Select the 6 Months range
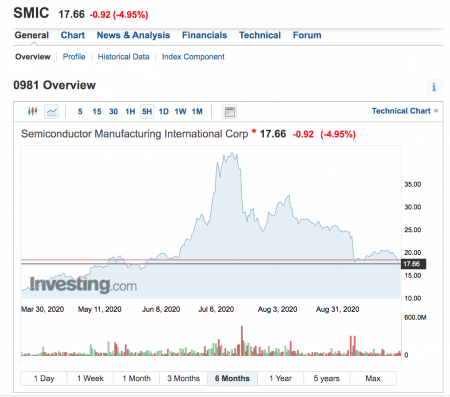The width and height of the screenshot is (450, 397). coord(232,378)
